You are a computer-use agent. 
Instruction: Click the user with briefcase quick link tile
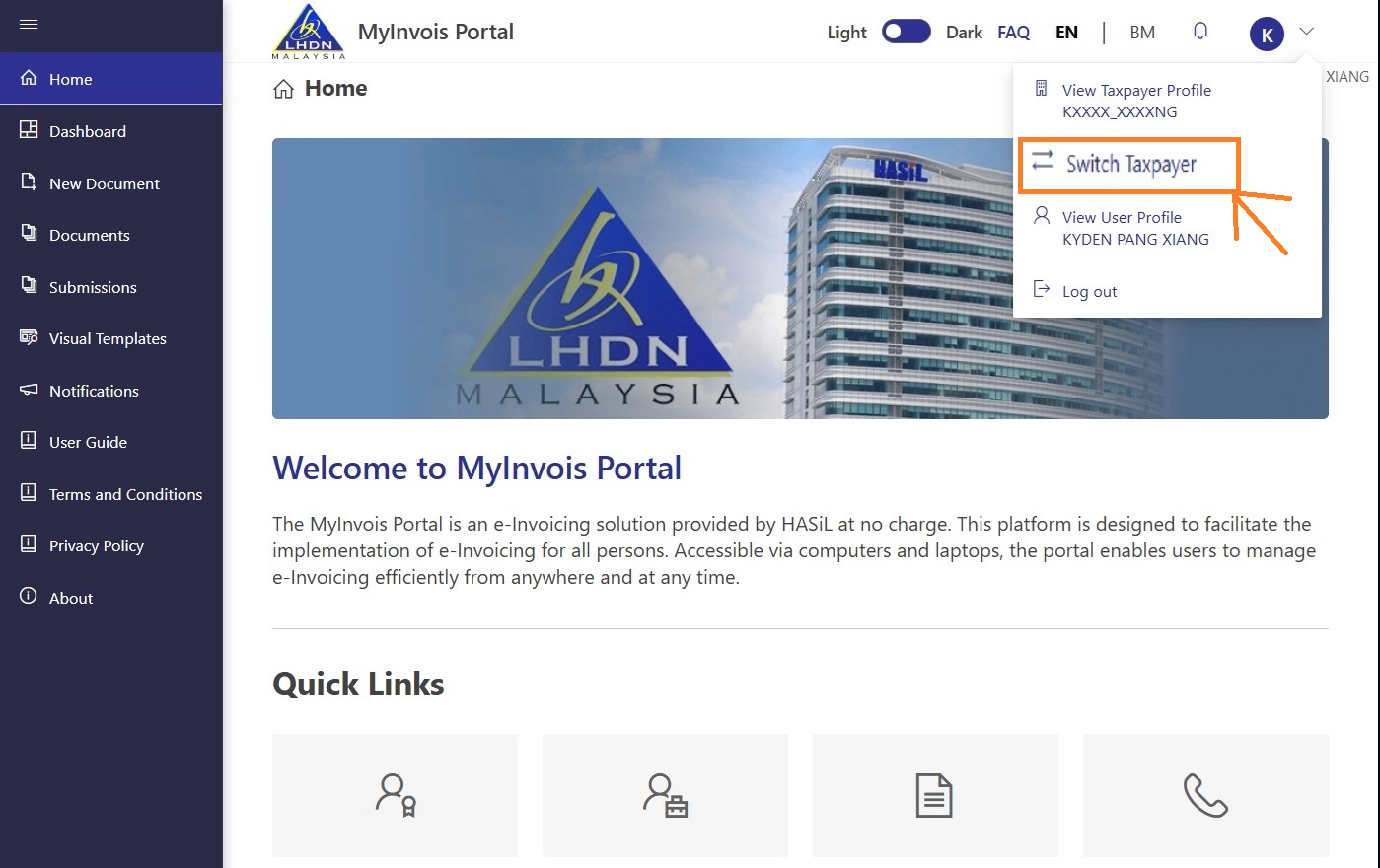pyautogui.click(x=665, y=795)
